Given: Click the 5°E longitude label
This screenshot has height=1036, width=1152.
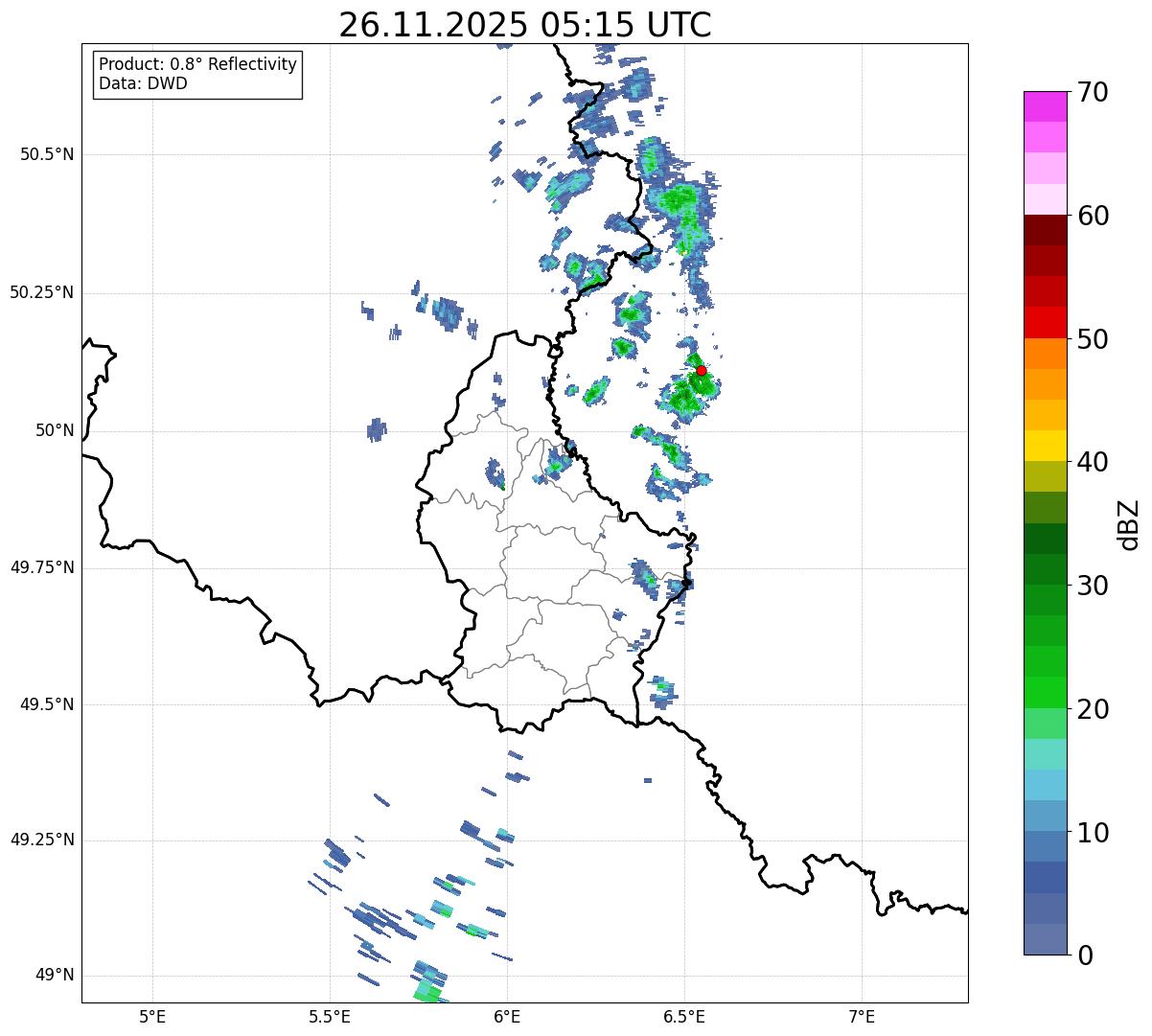Looking at the screenshot, I should coord(152,1017).
